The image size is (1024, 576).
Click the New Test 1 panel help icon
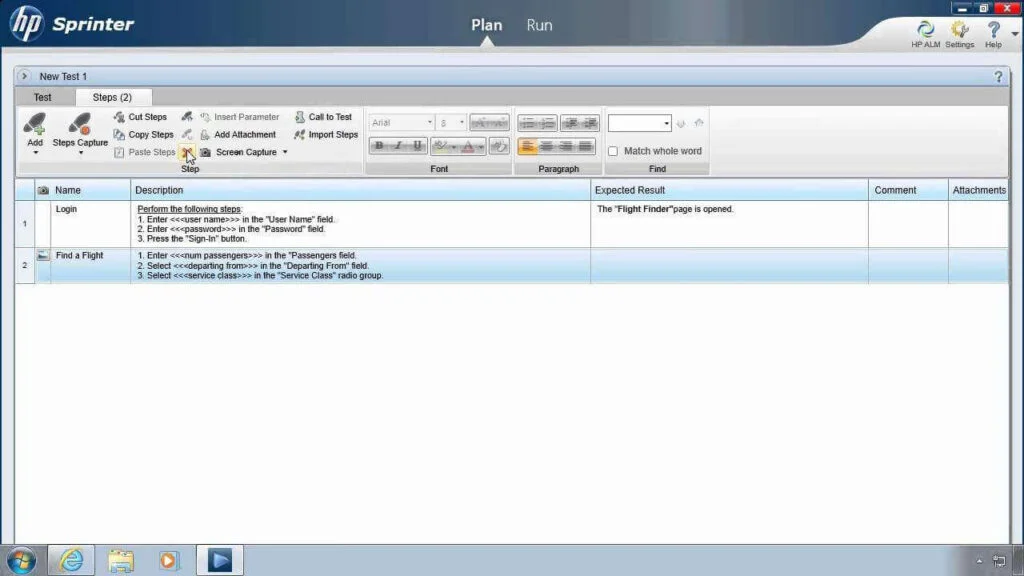tap(999, 76)
